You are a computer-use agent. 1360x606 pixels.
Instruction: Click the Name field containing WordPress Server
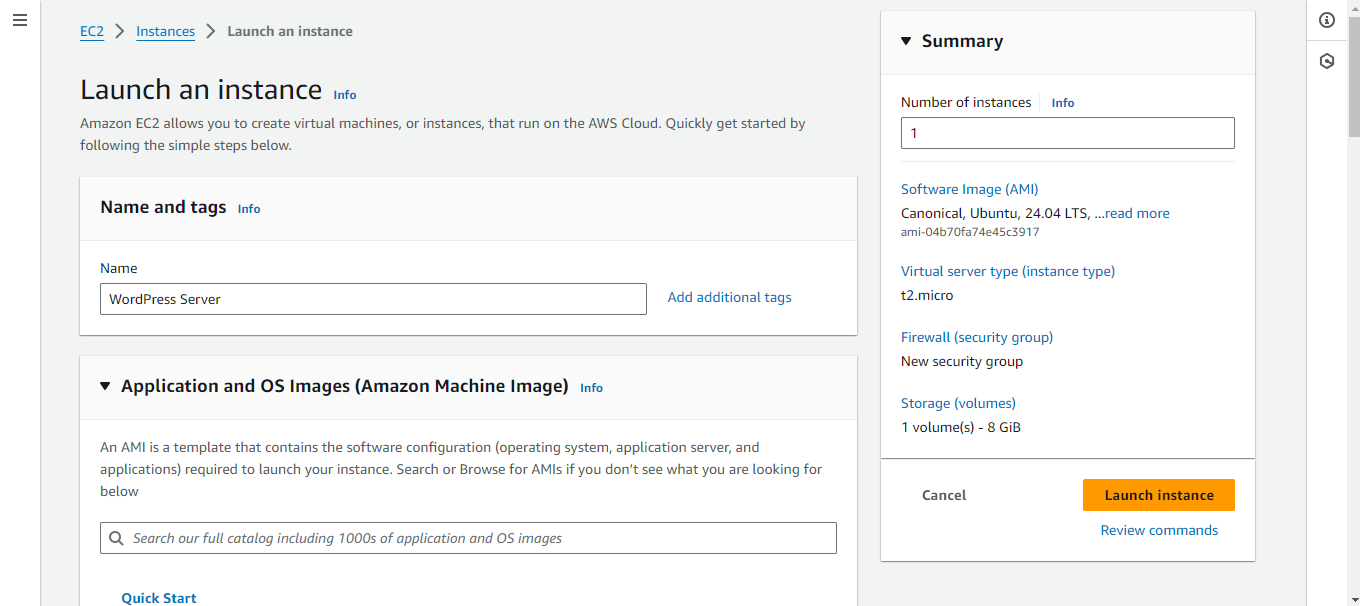point(373,299)
